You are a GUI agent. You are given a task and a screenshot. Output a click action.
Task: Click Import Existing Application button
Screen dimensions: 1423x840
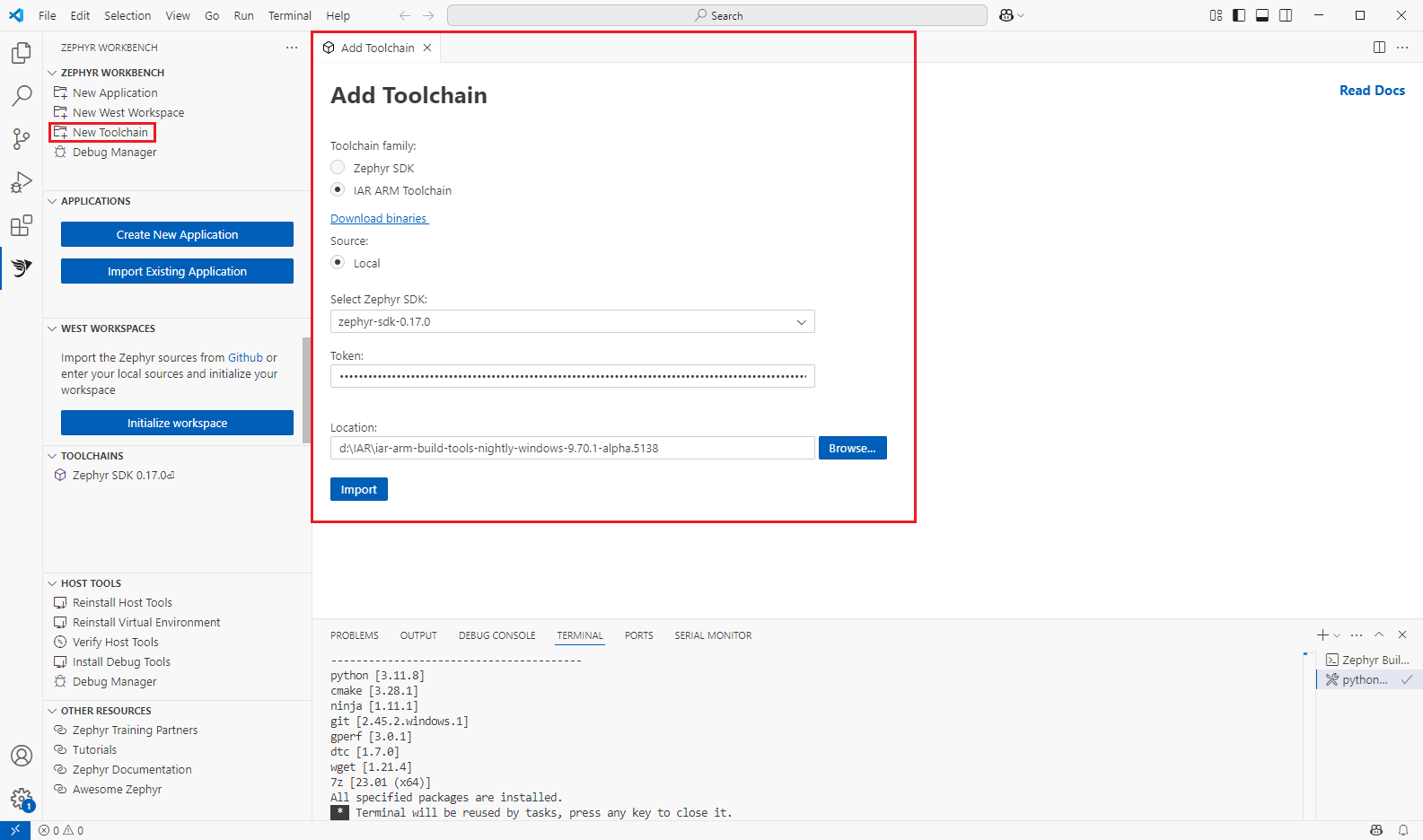pyautogui.click(x=177, y=271)
